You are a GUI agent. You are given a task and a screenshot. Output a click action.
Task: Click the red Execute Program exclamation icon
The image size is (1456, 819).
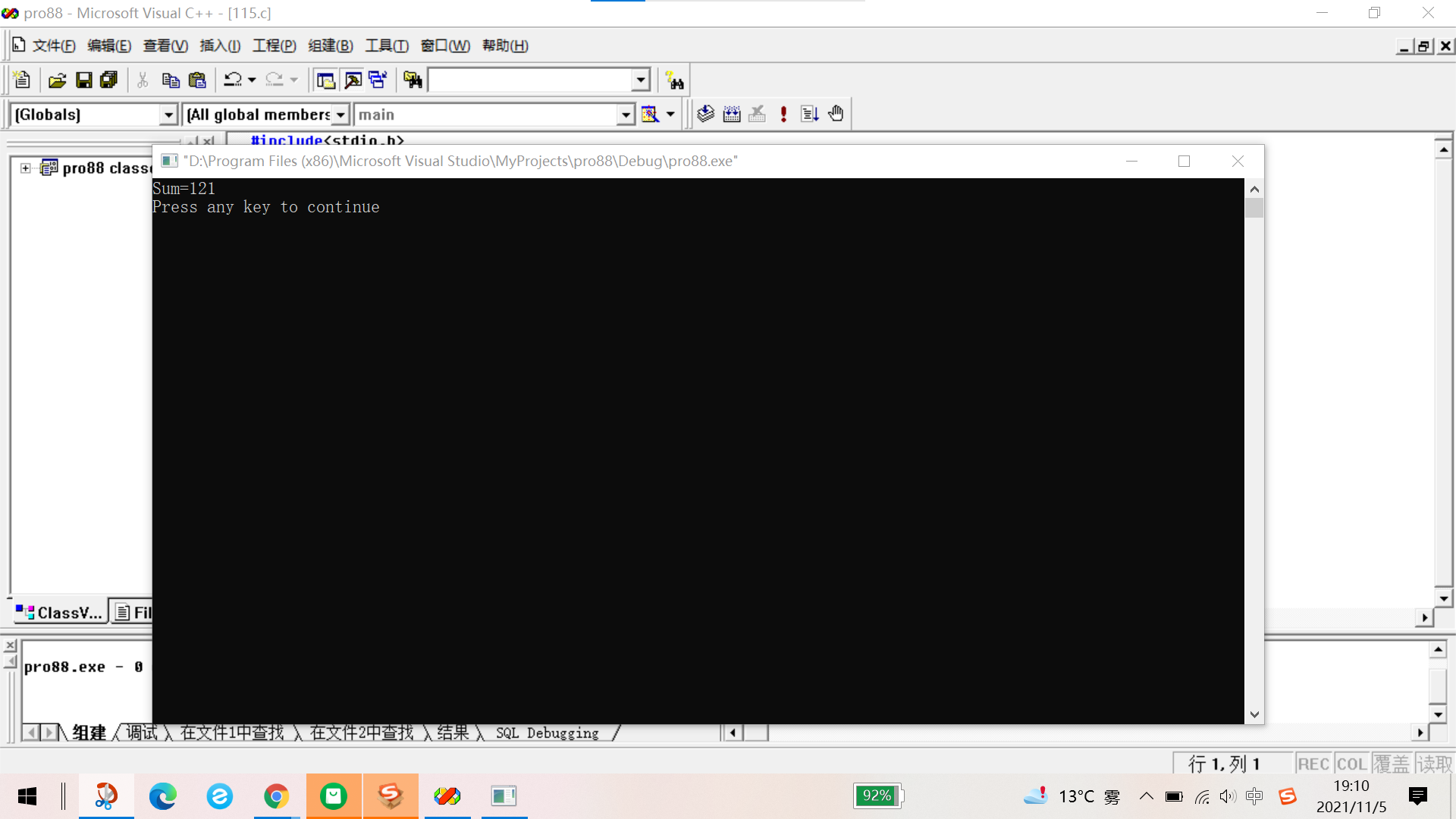pos(783,114)
